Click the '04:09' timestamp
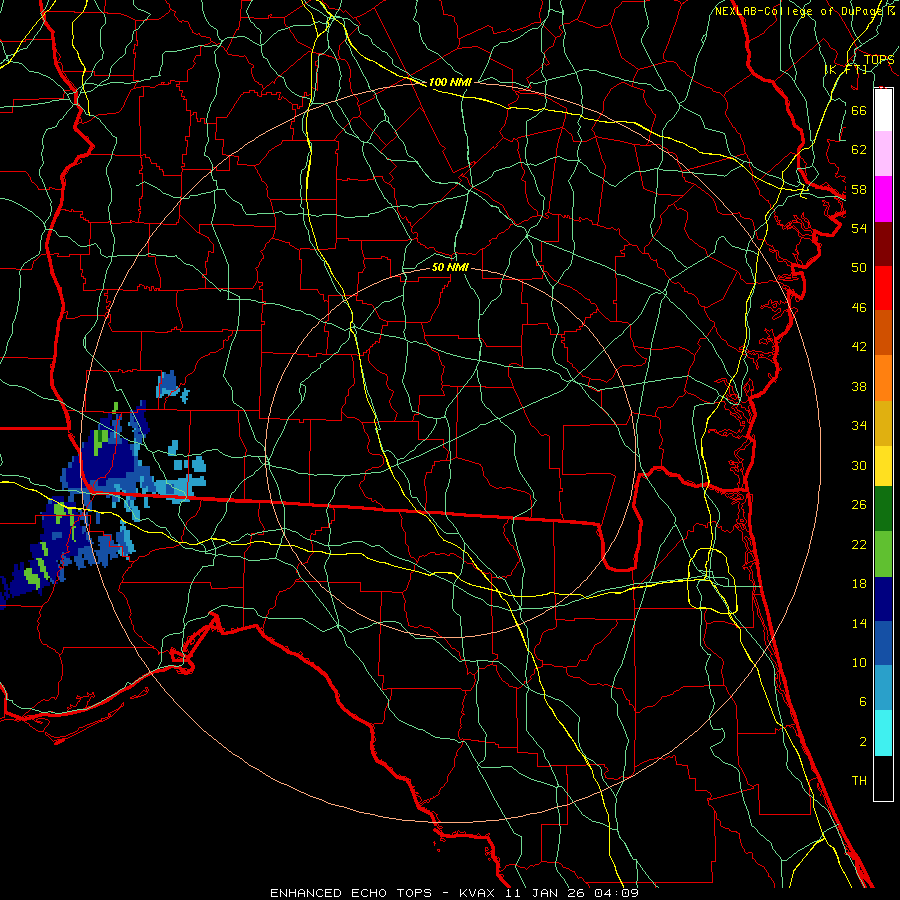This screenshot has width=900, height=900. point(616,893)
